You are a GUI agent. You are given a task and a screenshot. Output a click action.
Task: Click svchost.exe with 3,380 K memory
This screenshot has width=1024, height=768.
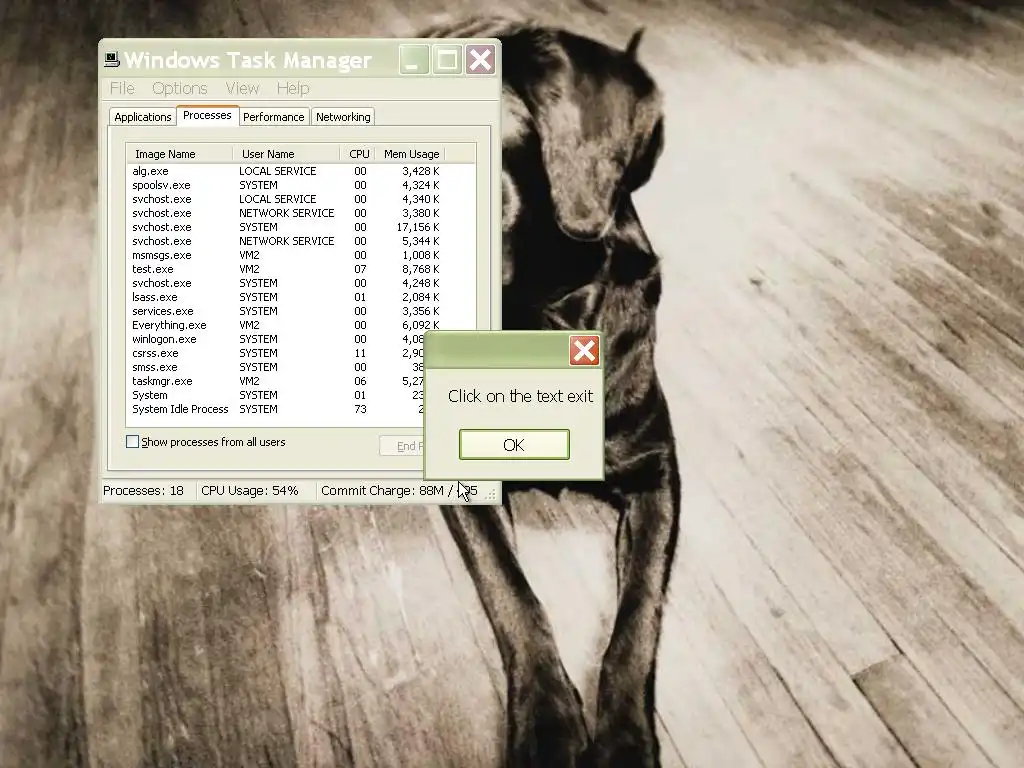(286, 214)
